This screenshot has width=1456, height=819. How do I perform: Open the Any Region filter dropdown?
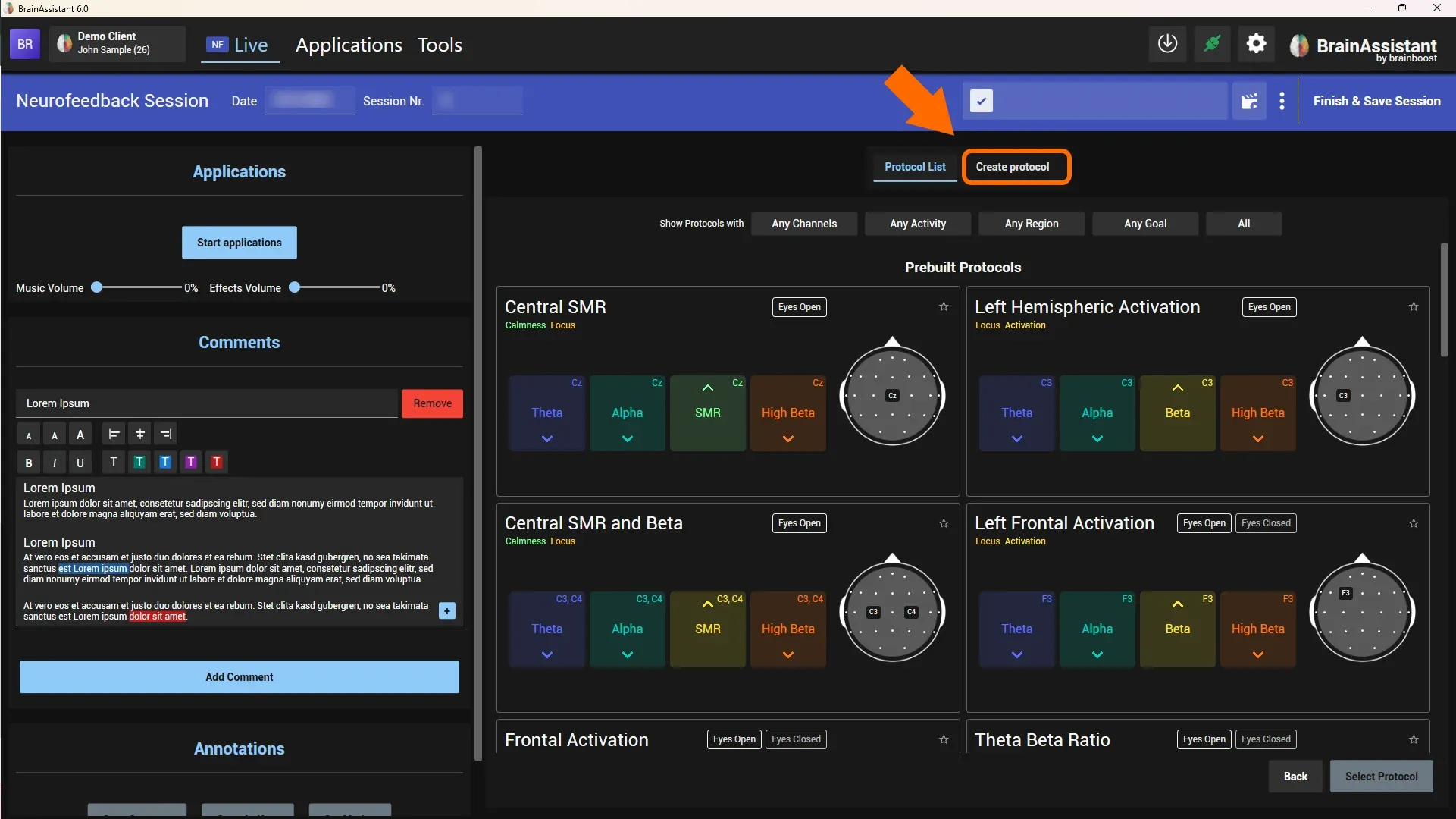click(1032, 224)
